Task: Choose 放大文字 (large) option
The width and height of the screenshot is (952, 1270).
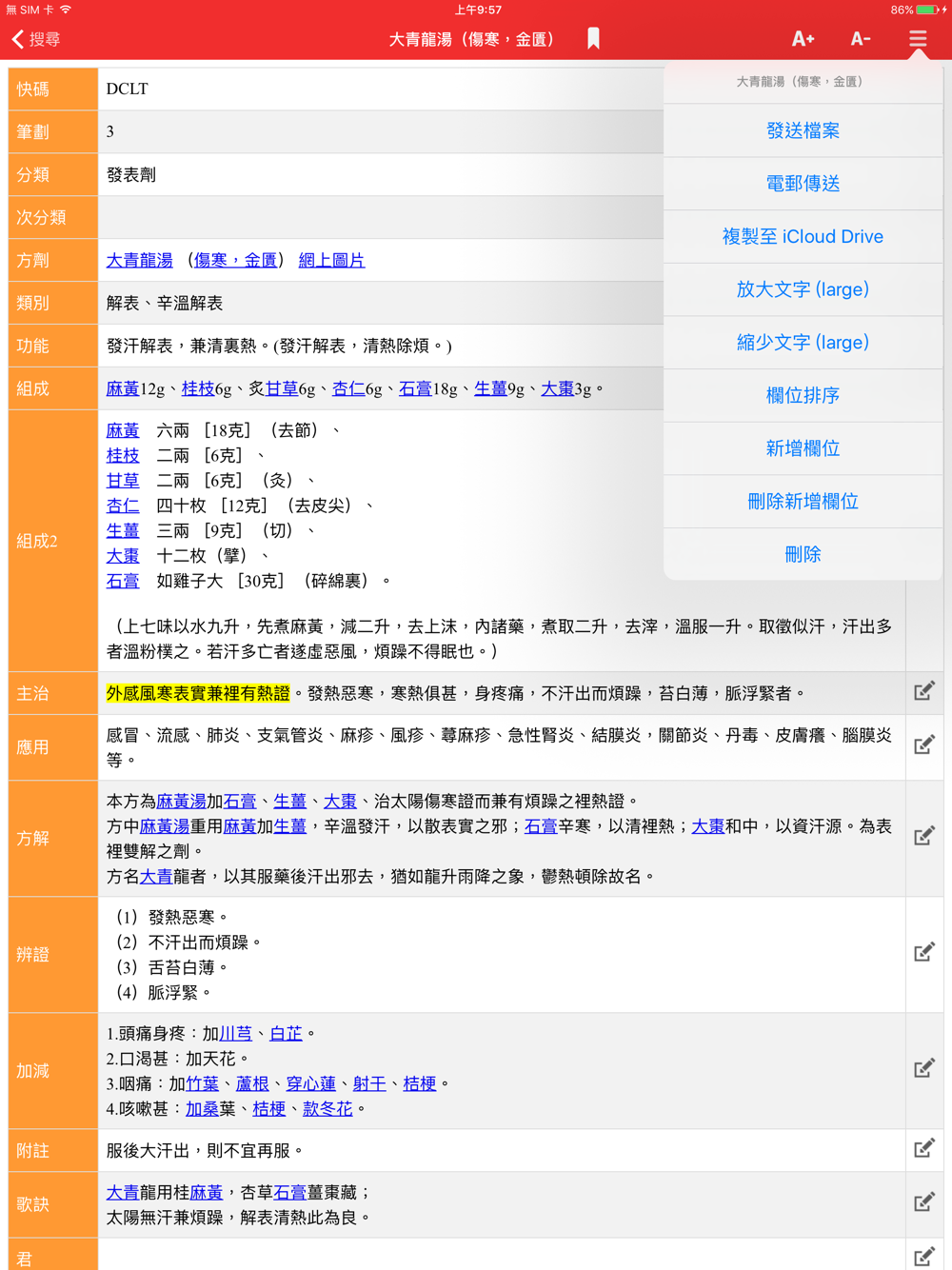Action: tap(803, 289)
